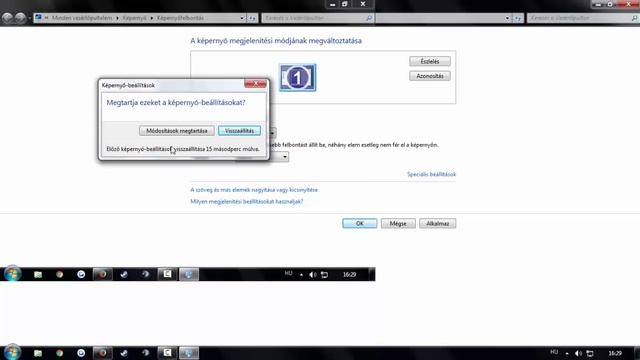This screenshot has width=640, height=360.
Task: Click the Észlelés button
Action: point(430,61)
